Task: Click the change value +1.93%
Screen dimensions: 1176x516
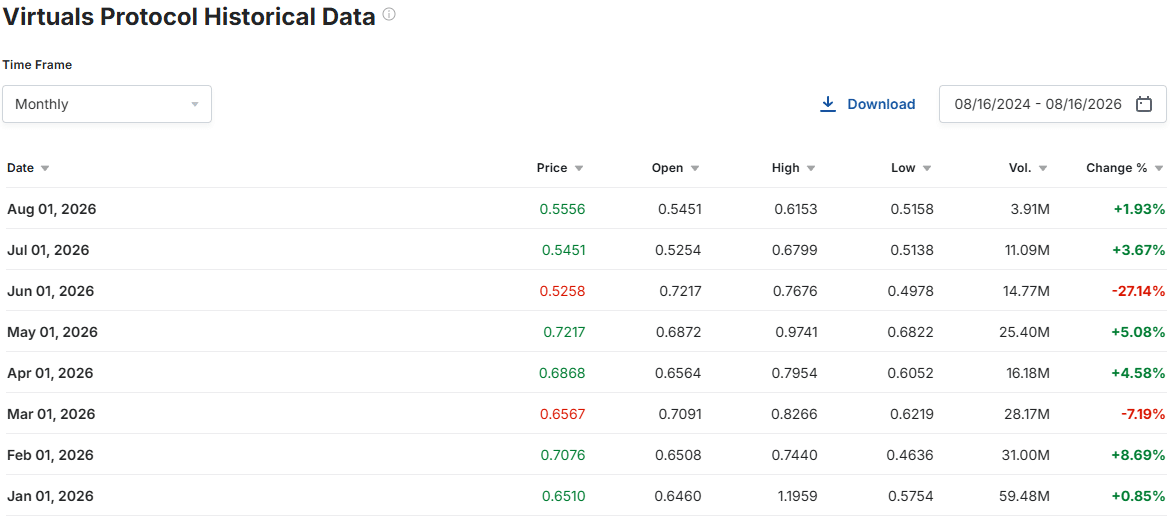Action: click(x=1139, y=209)
